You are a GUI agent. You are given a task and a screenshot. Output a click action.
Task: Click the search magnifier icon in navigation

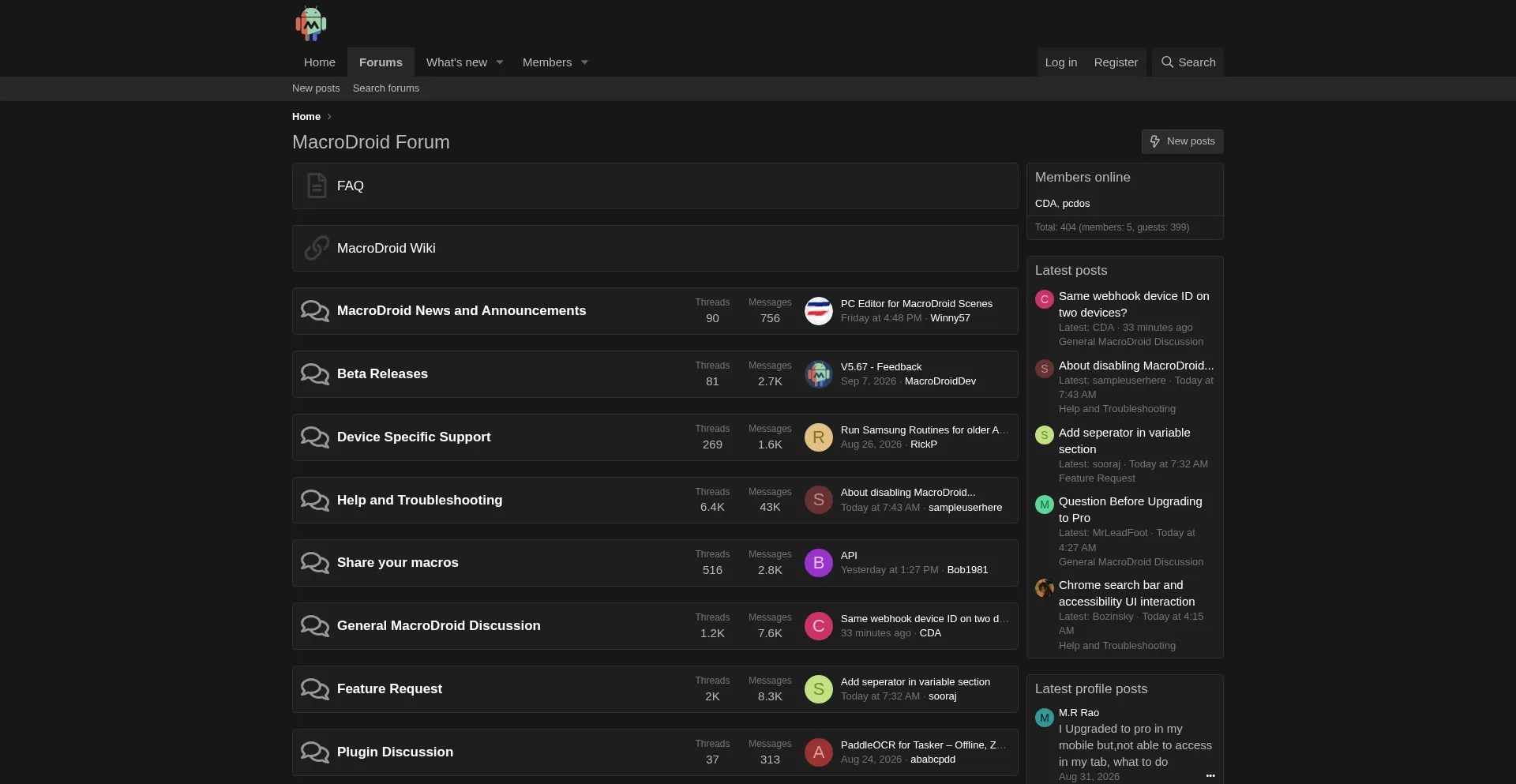tap(1167, 62)
